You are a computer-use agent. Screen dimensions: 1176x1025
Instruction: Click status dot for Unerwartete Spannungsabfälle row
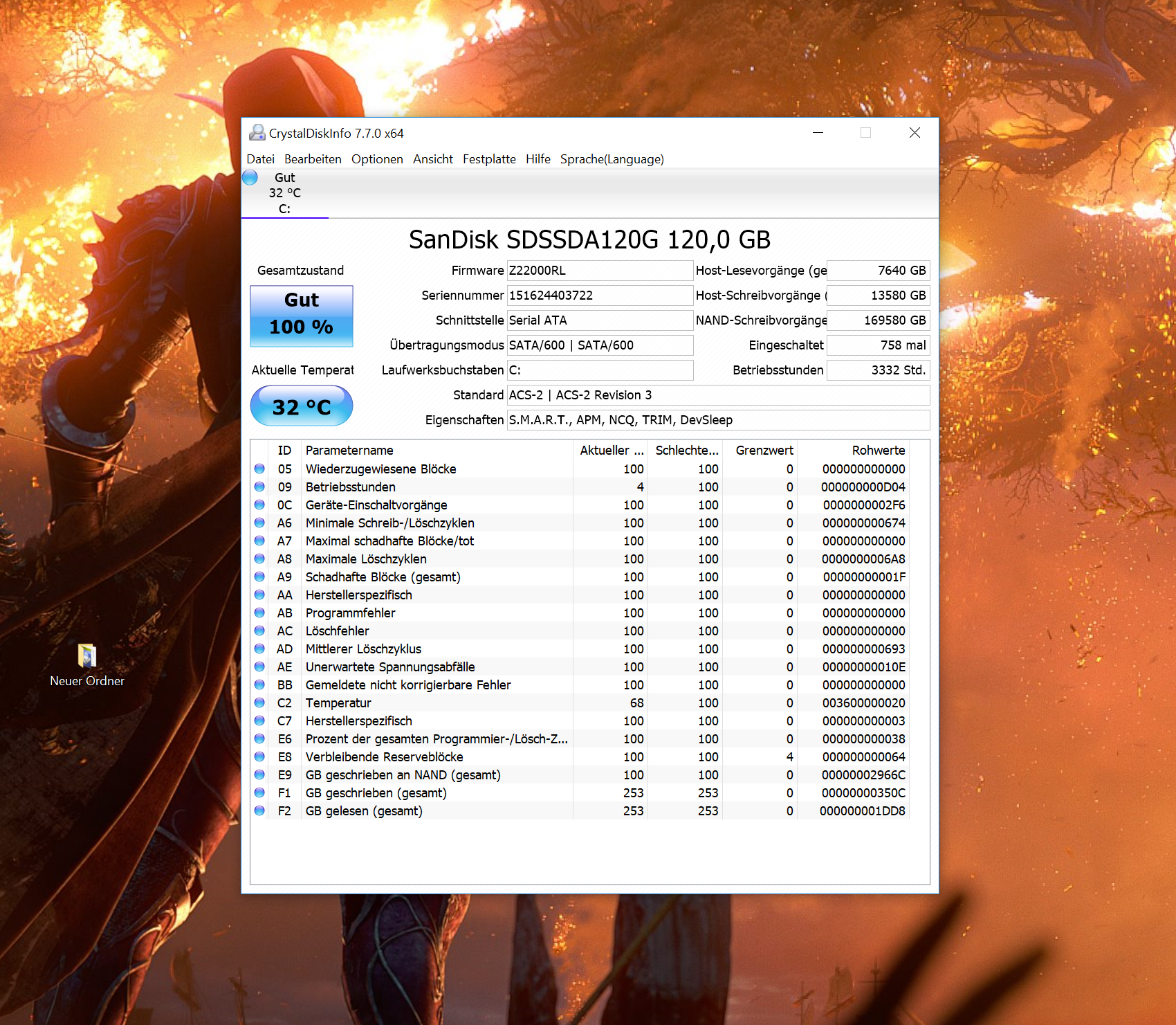pyautogui.click(x=259, y=666)
